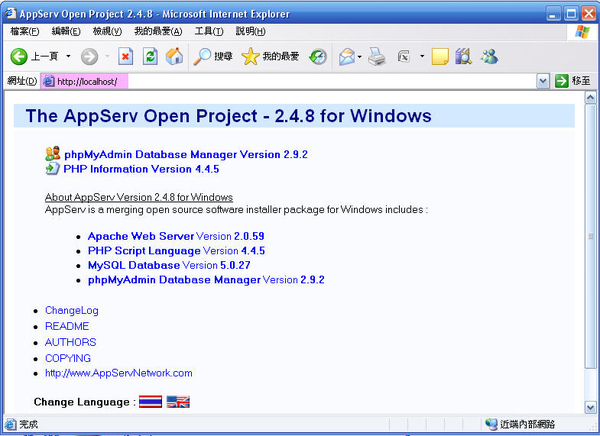The image size is (600, 436).
Task: Open the PHP Script Language link
Action: (144, 251)
